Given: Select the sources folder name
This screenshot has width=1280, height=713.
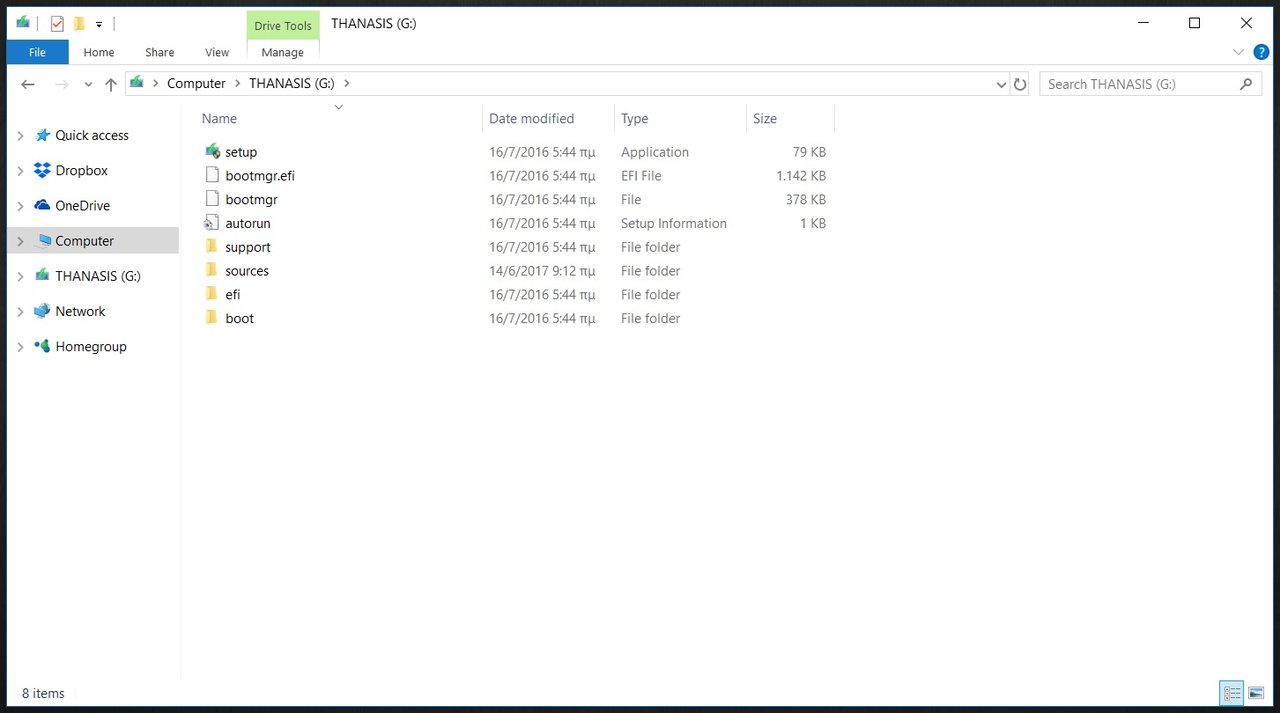Looking at the screenshot, I should click(247, 271).
